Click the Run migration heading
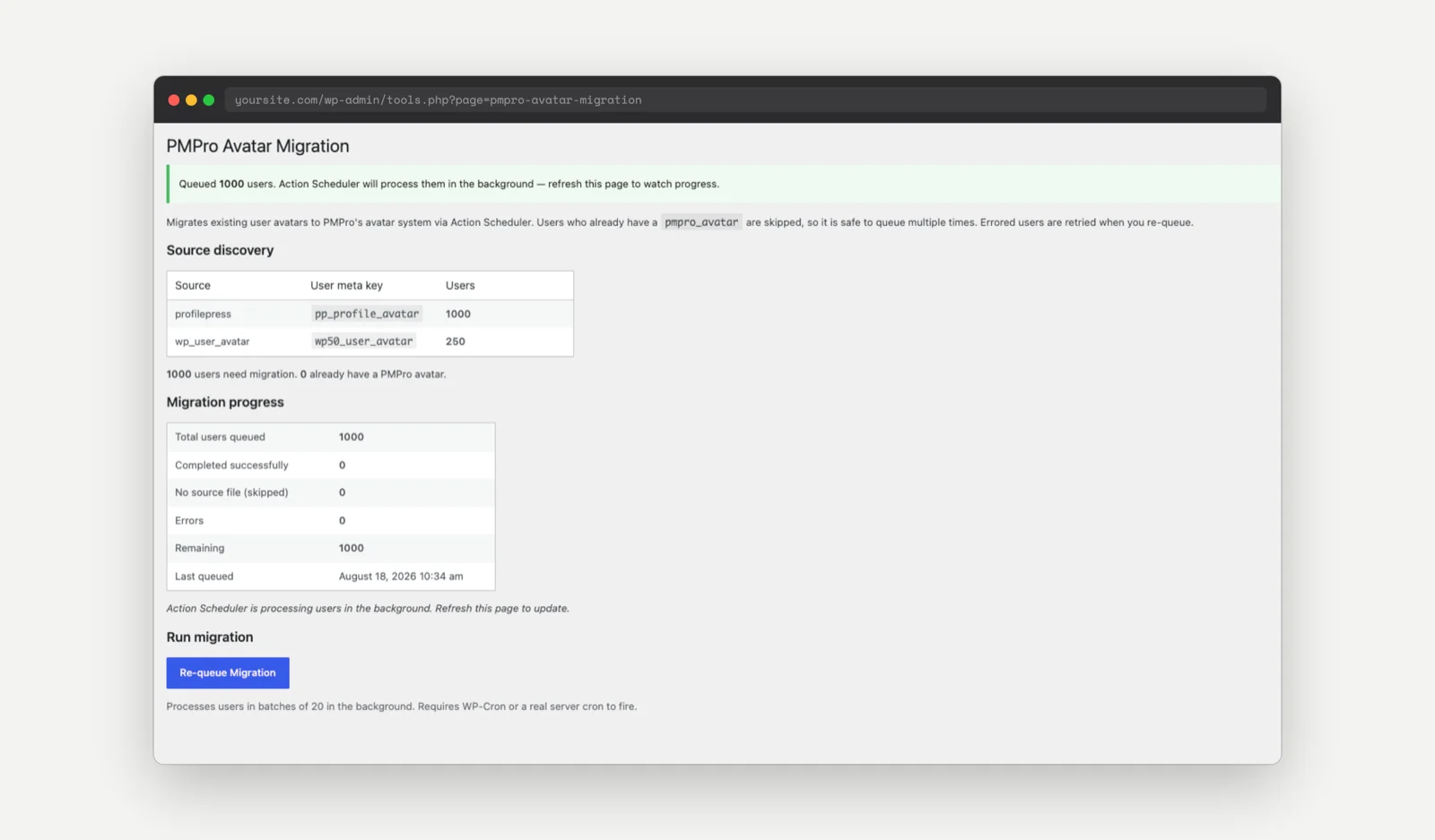This screenshot has height=840, width=1435. point(210,637)
